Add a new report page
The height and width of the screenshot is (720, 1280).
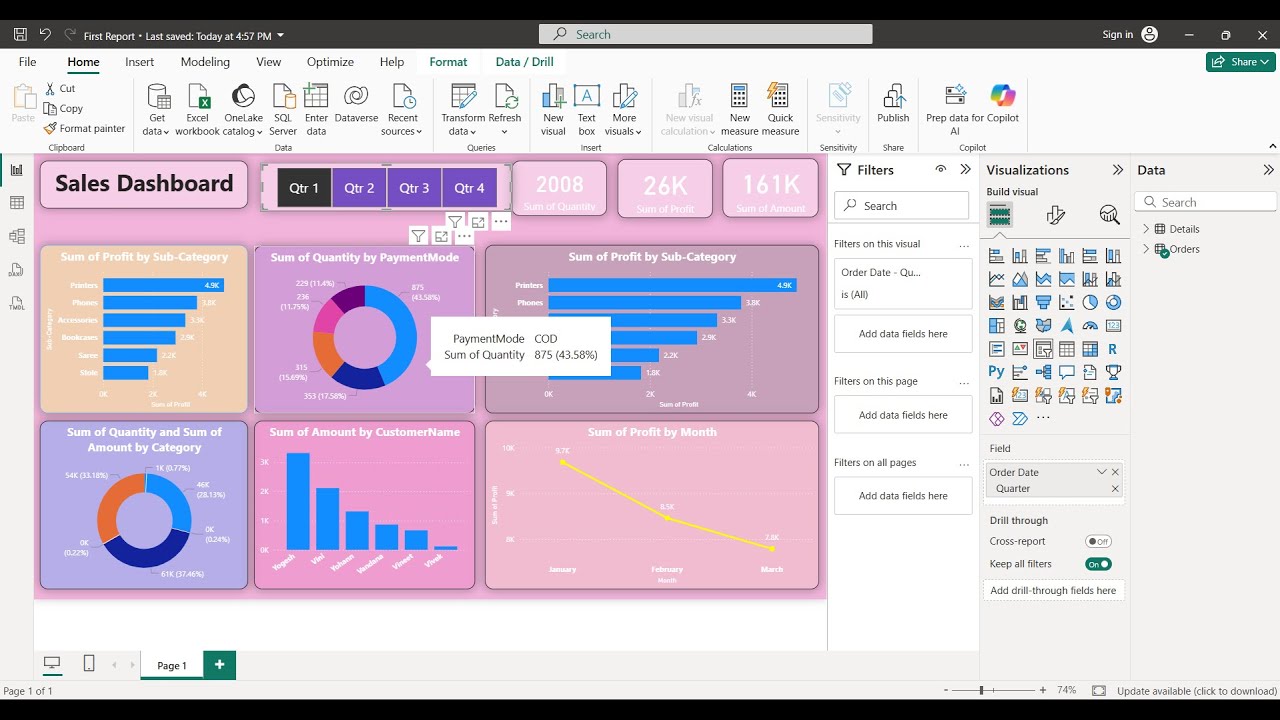(x=219, y=664)
